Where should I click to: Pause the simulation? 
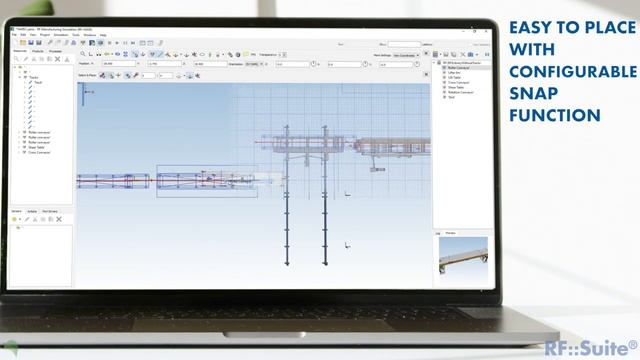pyautogui.click(x=125, y=43)
